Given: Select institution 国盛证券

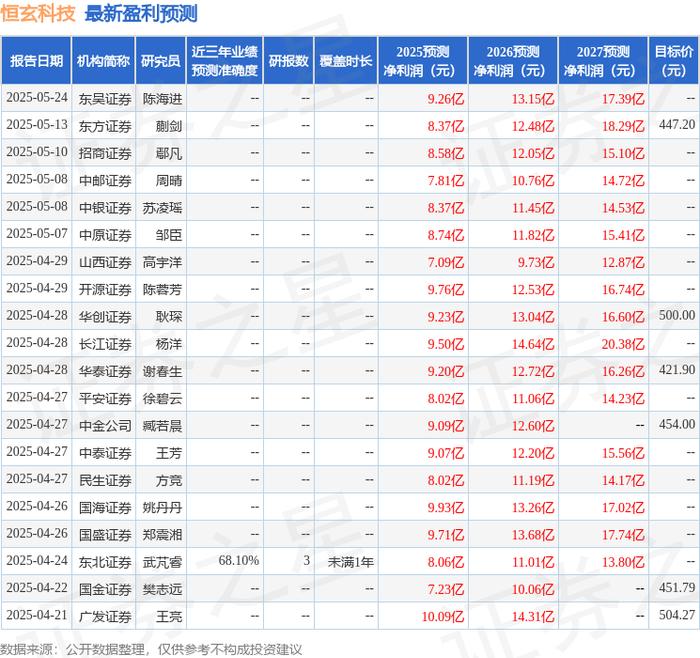Looking at the screenshot, I should pos(105,534).
